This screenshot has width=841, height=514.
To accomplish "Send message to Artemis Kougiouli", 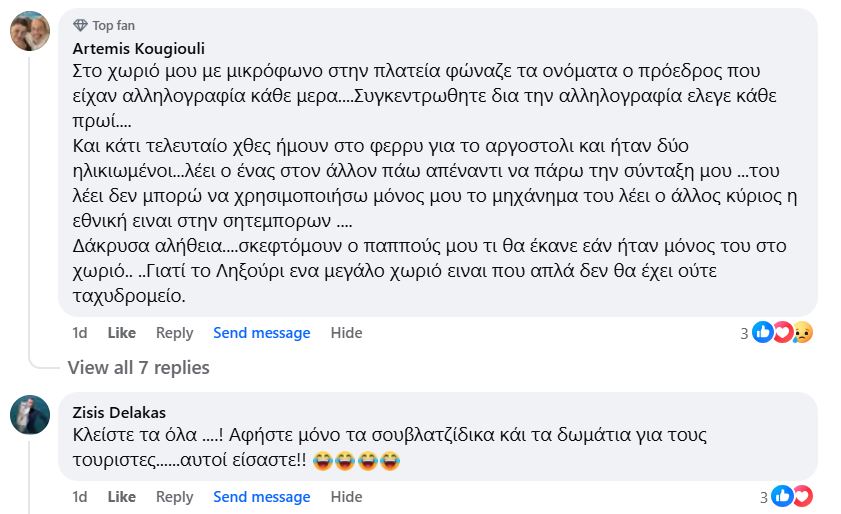I will (x=261, y=333).
